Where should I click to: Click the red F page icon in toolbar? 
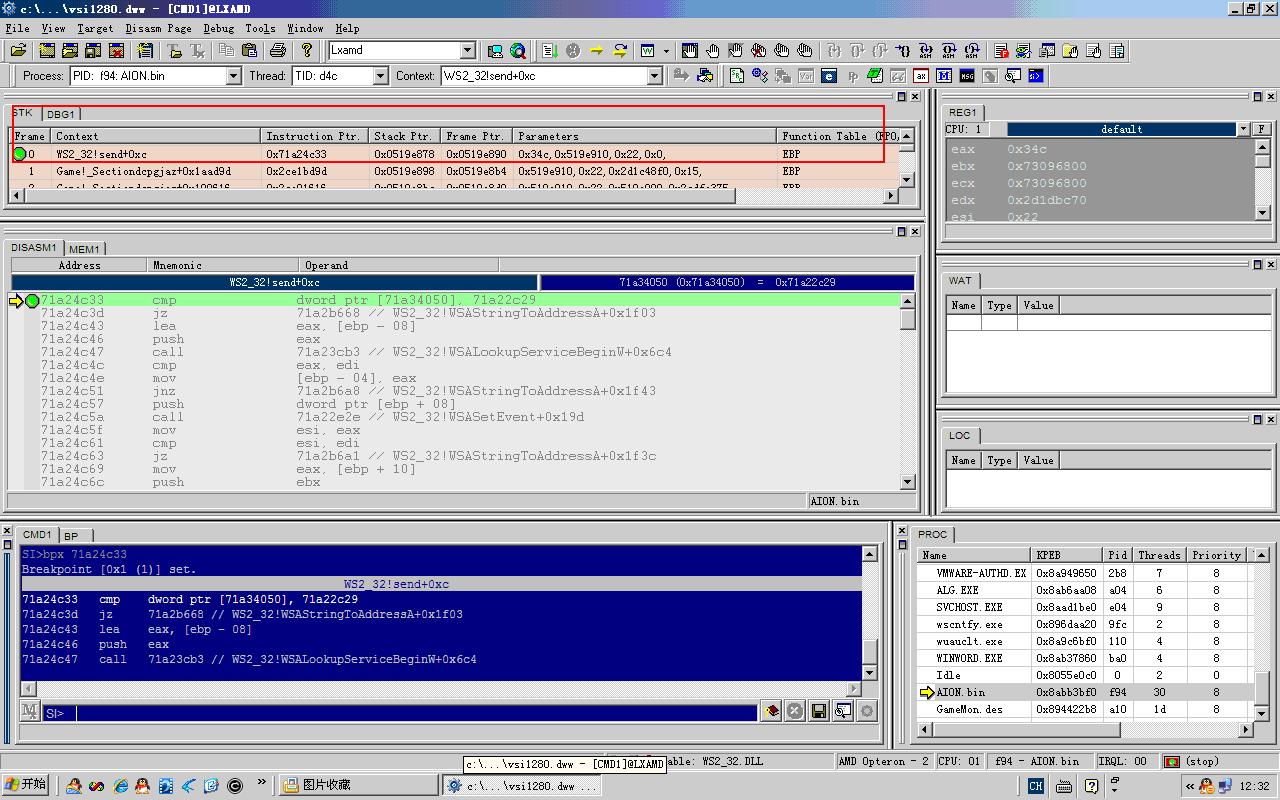(1000, 50)
